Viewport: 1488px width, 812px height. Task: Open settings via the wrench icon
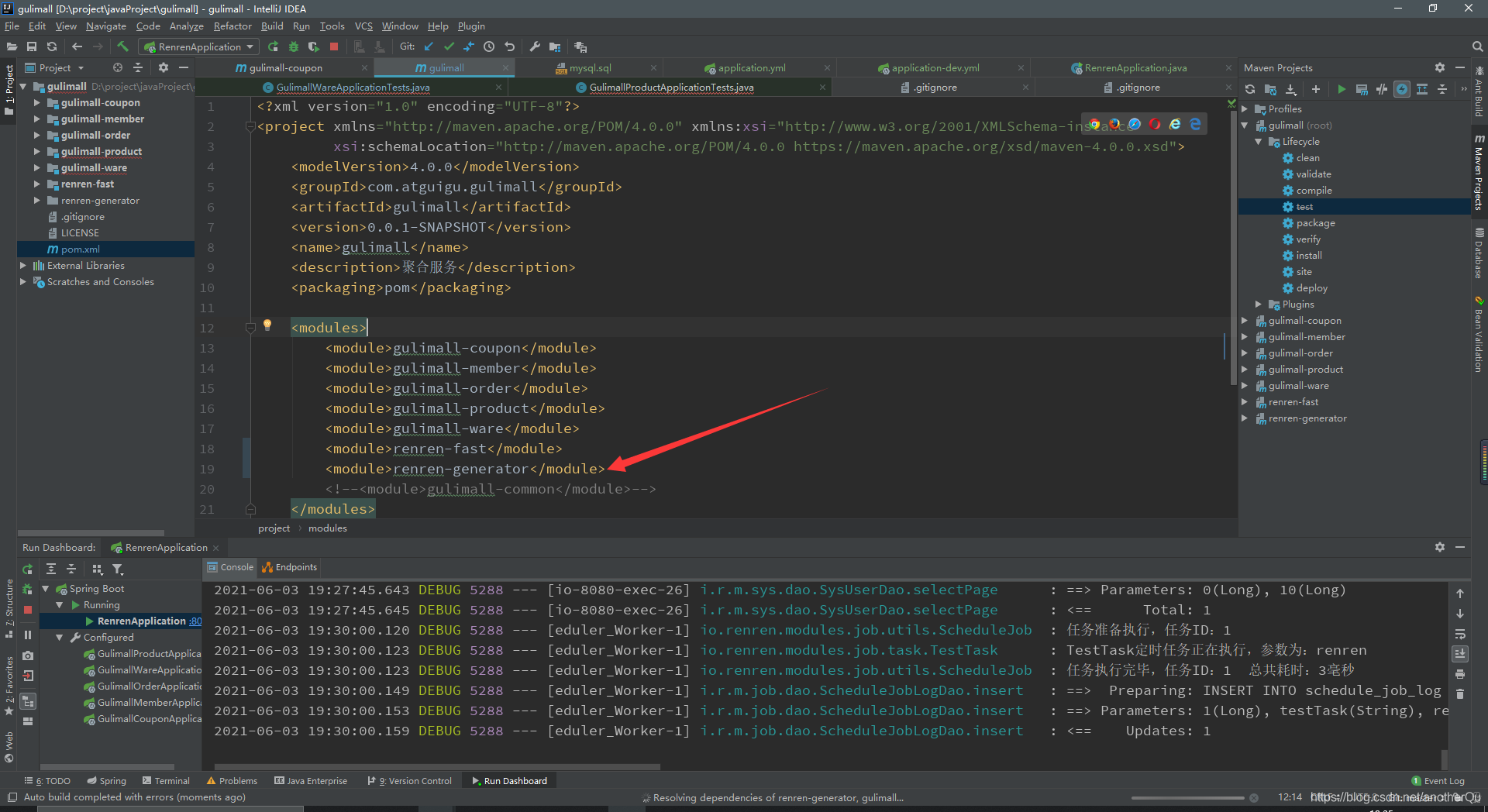click(535, 46)
